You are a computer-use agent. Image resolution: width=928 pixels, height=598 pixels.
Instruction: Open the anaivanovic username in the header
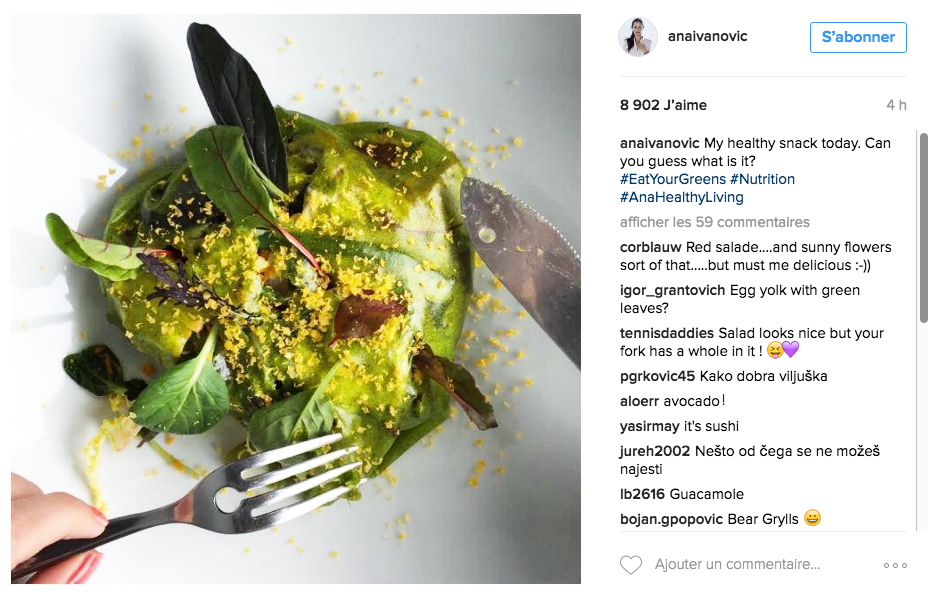click(x=707, y=36)
